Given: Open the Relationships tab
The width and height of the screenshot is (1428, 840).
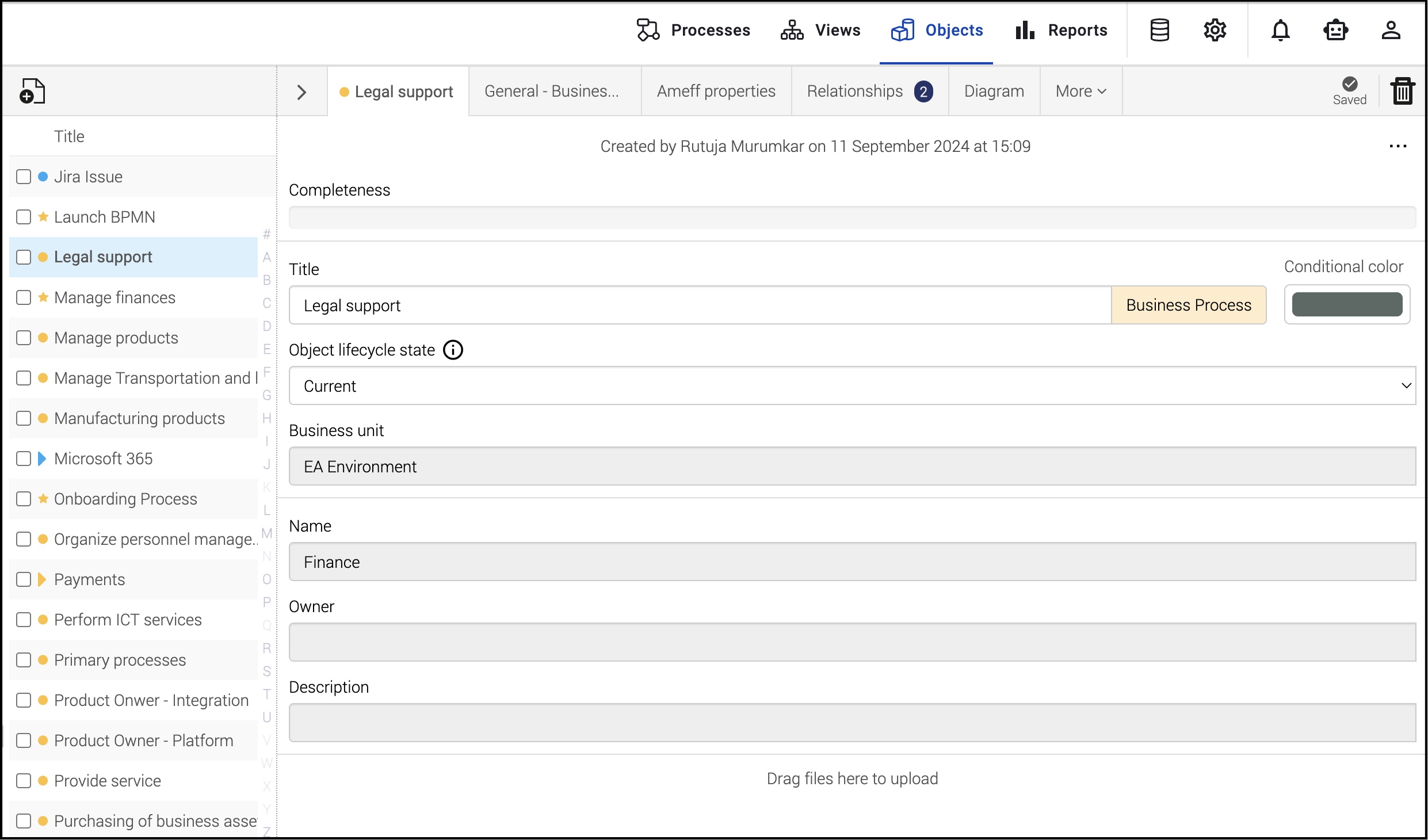Looking at the screenshot, I should click(870, 91).
